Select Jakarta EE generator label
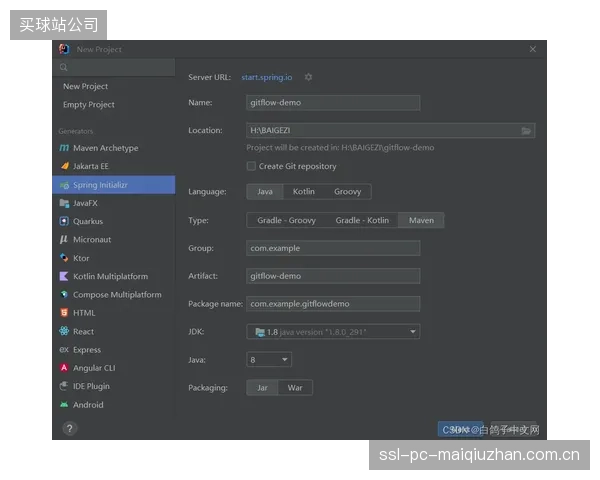The image size is (600, 480). [x=91, y=166]
